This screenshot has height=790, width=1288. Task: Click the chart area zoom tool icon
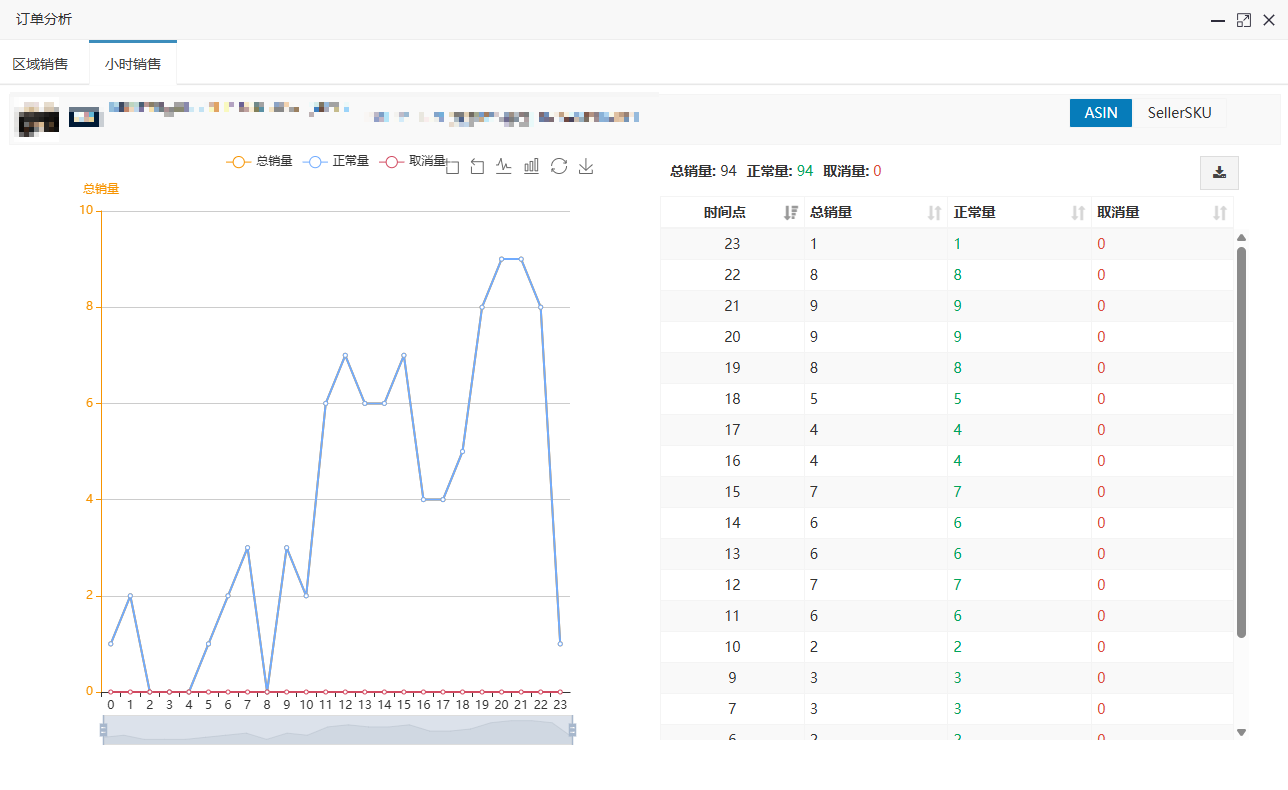click(452, 167)
